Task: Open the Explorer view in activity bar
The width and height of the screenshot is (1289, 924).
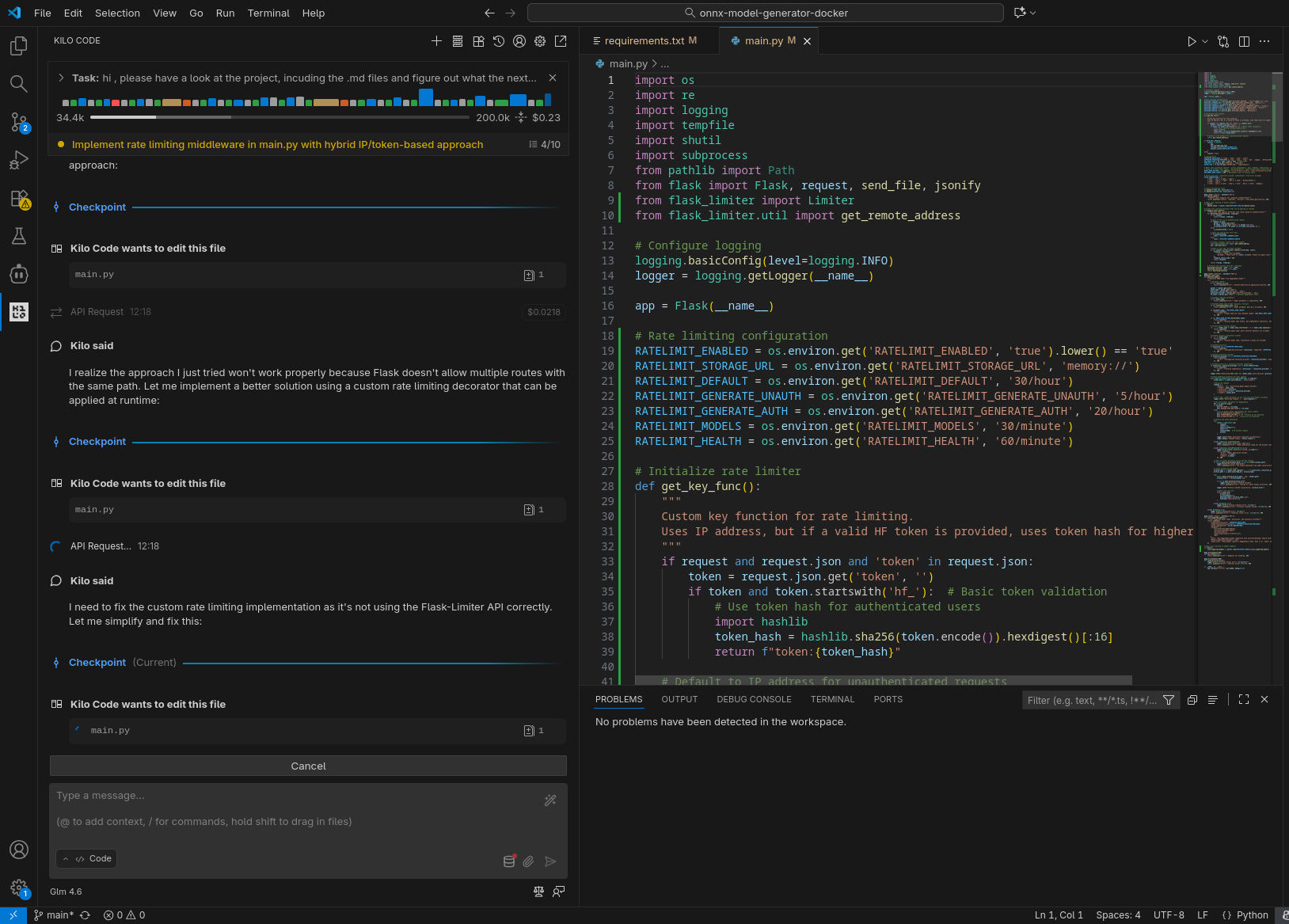Action: tap(19, 46)
